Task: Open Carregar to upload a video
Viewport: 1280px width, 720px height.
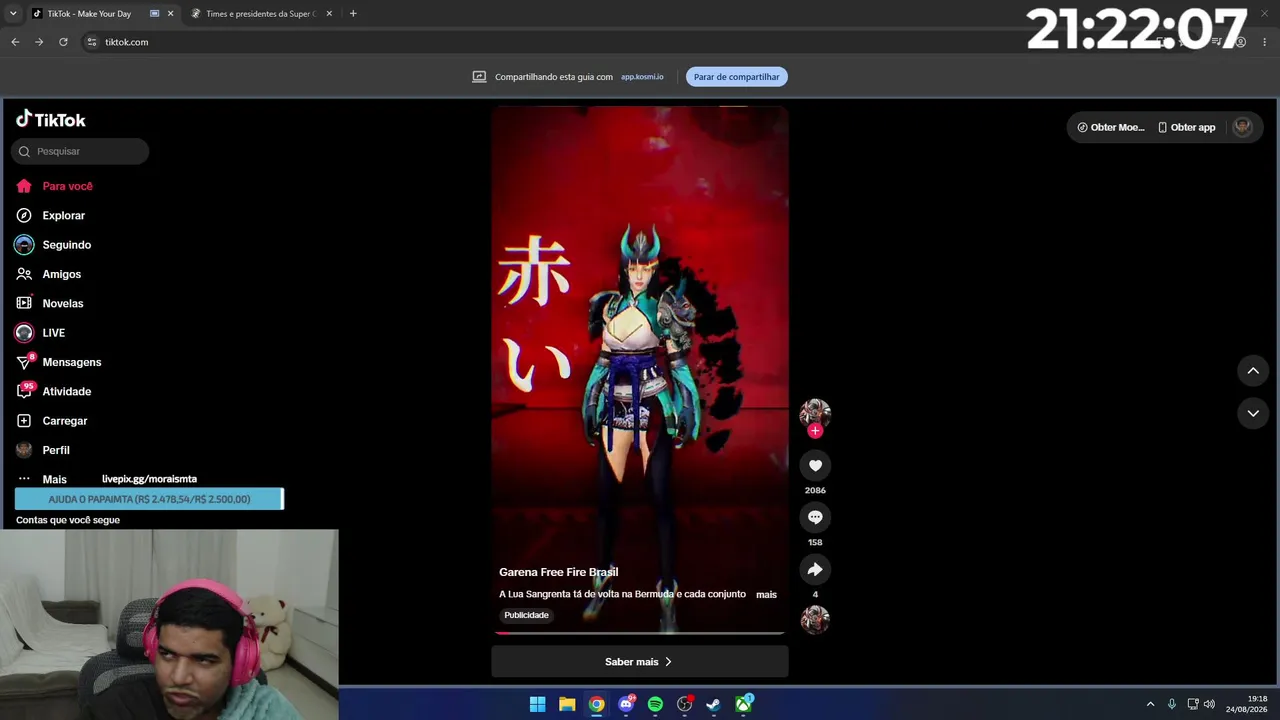Action: click(52, 421)
